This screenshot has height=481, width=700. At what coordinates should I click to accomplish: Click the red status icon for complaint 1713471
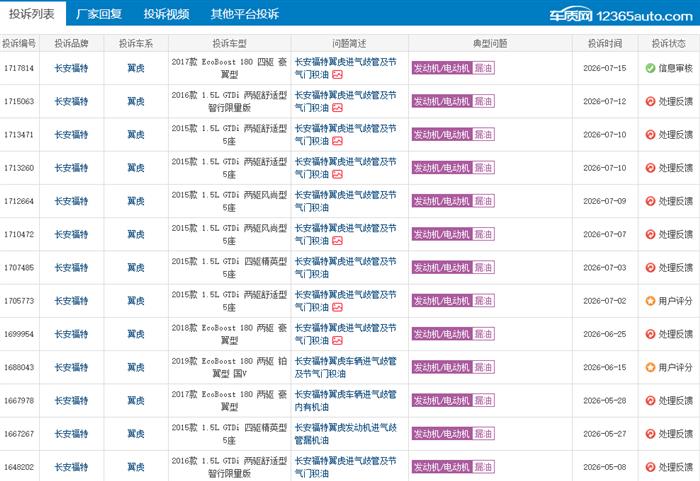point(650,134)
